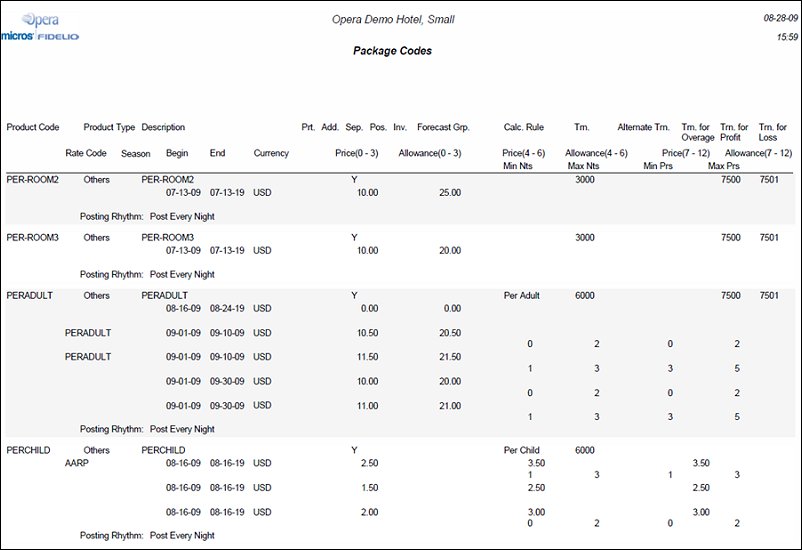Screen dimensions: 802x550
Task: Select the Alternate Trn. column header
Action: tap(642, 128)
